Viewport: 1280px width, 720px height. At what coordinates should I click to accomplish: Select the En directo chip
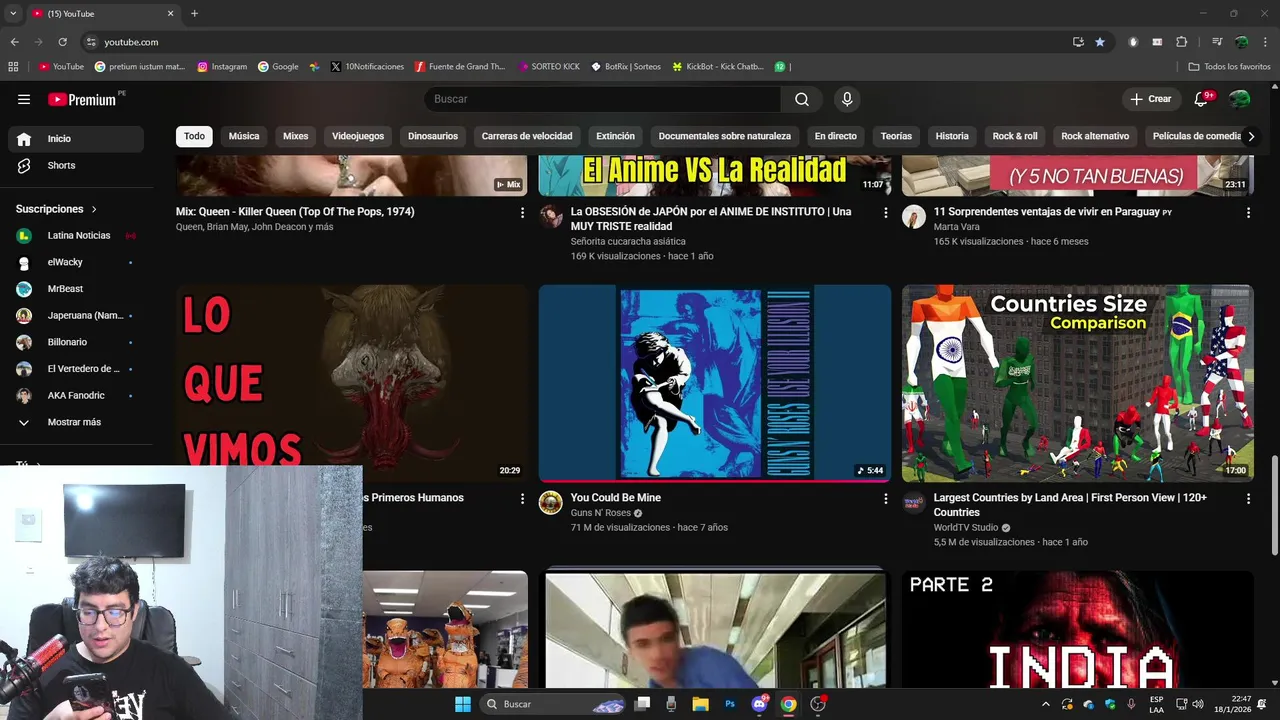836,136
